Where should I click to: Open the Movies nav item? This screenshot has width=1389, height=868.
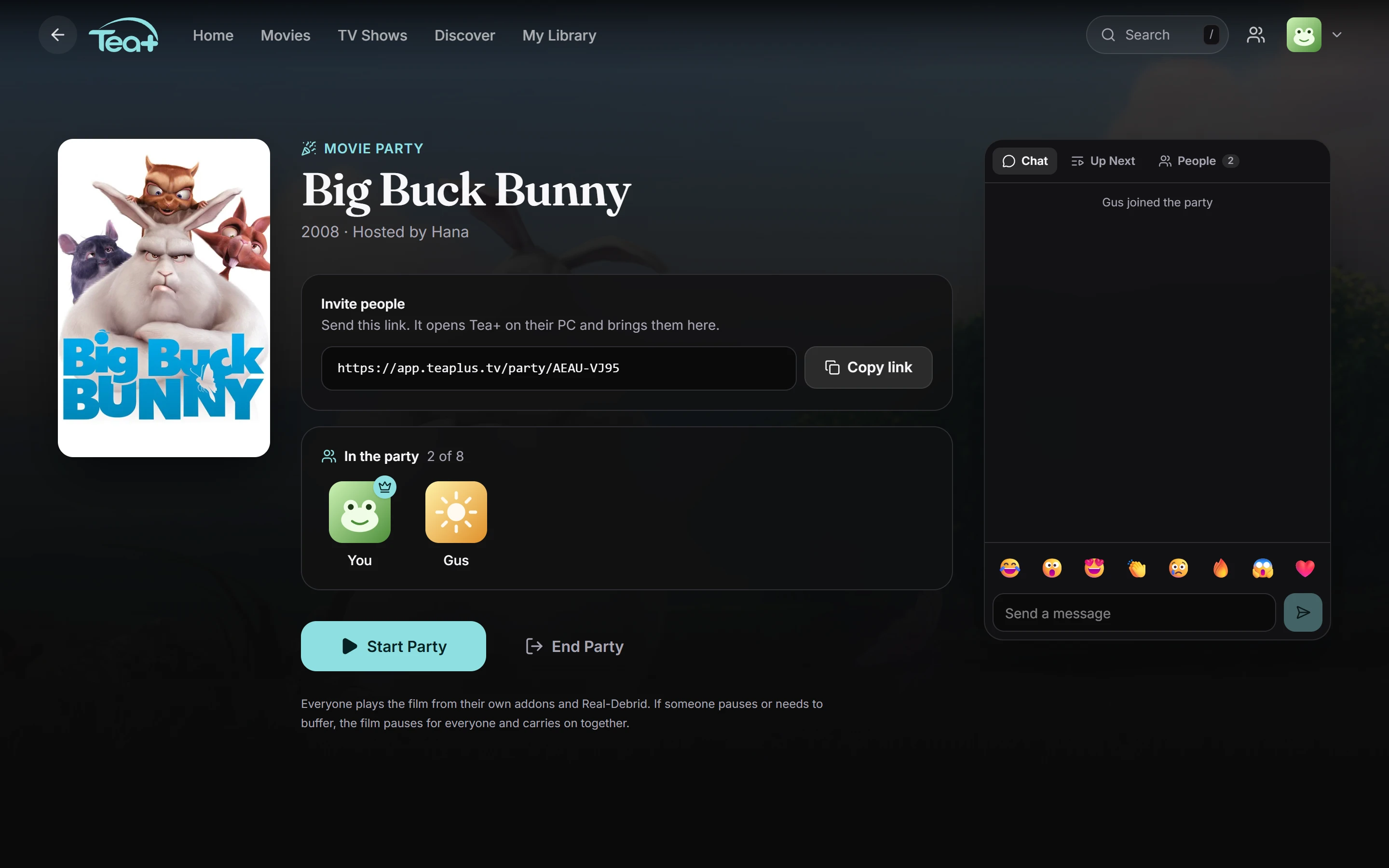coord(285,36)
